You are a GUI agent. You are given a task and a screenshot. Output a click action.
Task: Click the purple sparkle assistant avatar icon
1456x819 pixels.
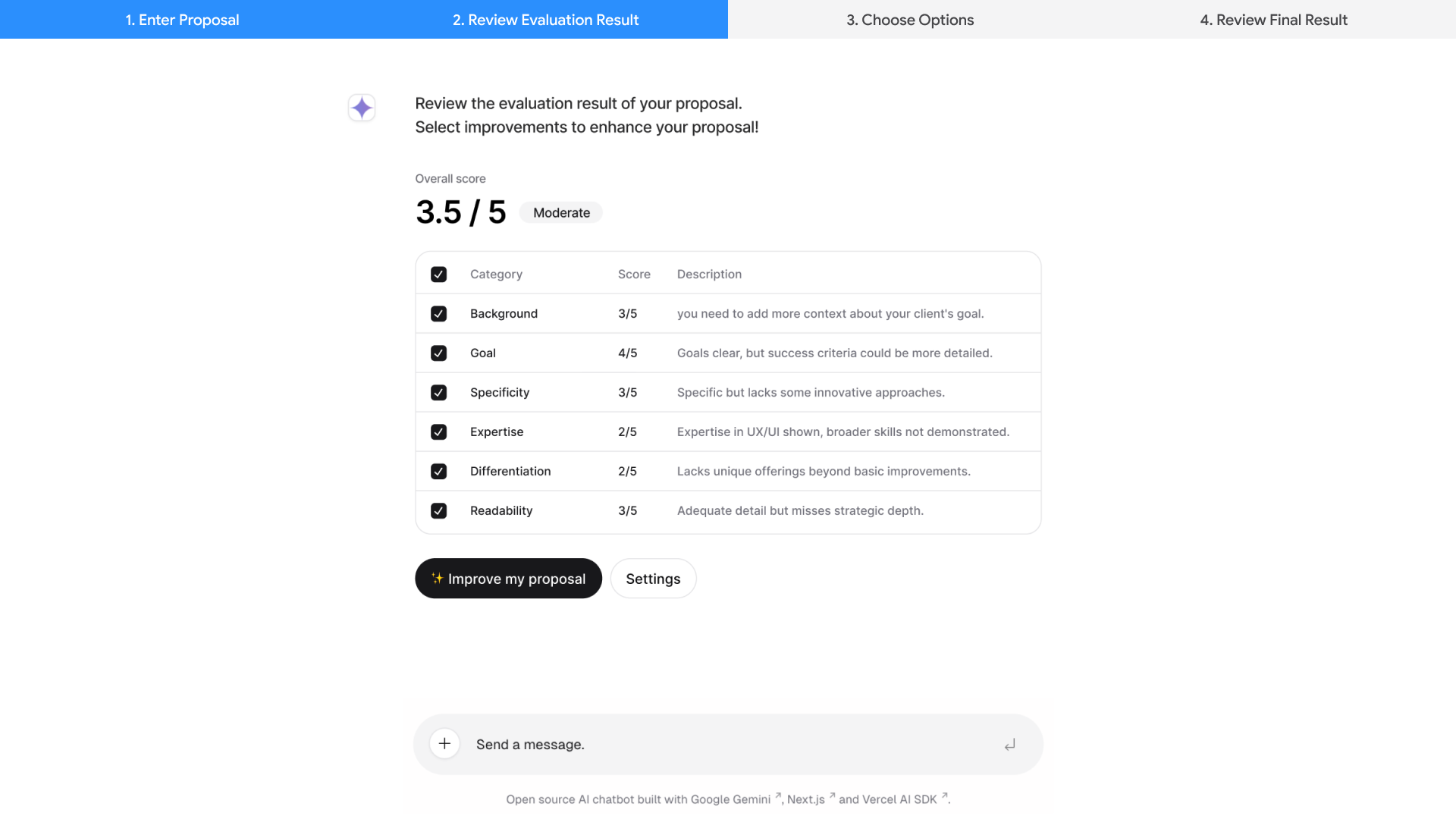tap(362, 108)
